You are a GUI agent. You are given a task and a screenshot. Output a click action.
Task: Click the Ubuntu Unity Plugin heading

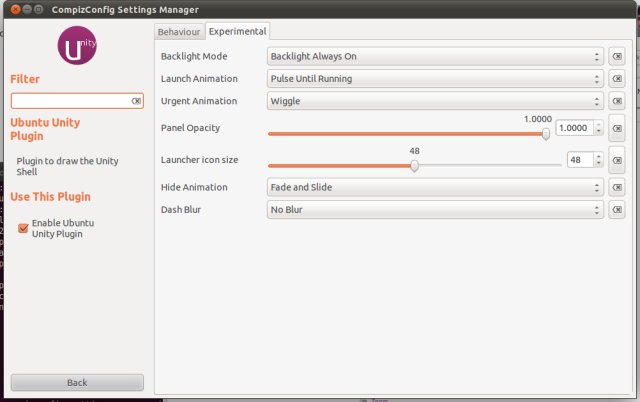[x=45, y=129]
